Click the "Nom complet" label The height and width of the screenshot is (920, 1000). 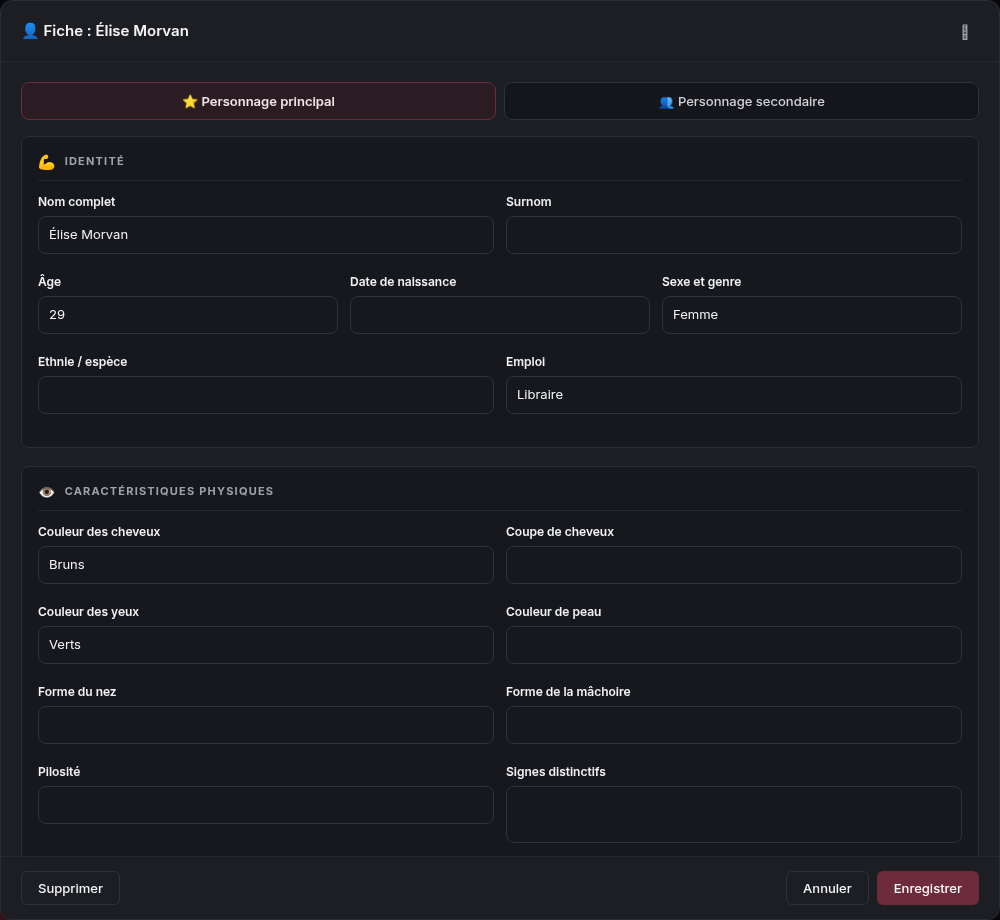pos(77,201)
